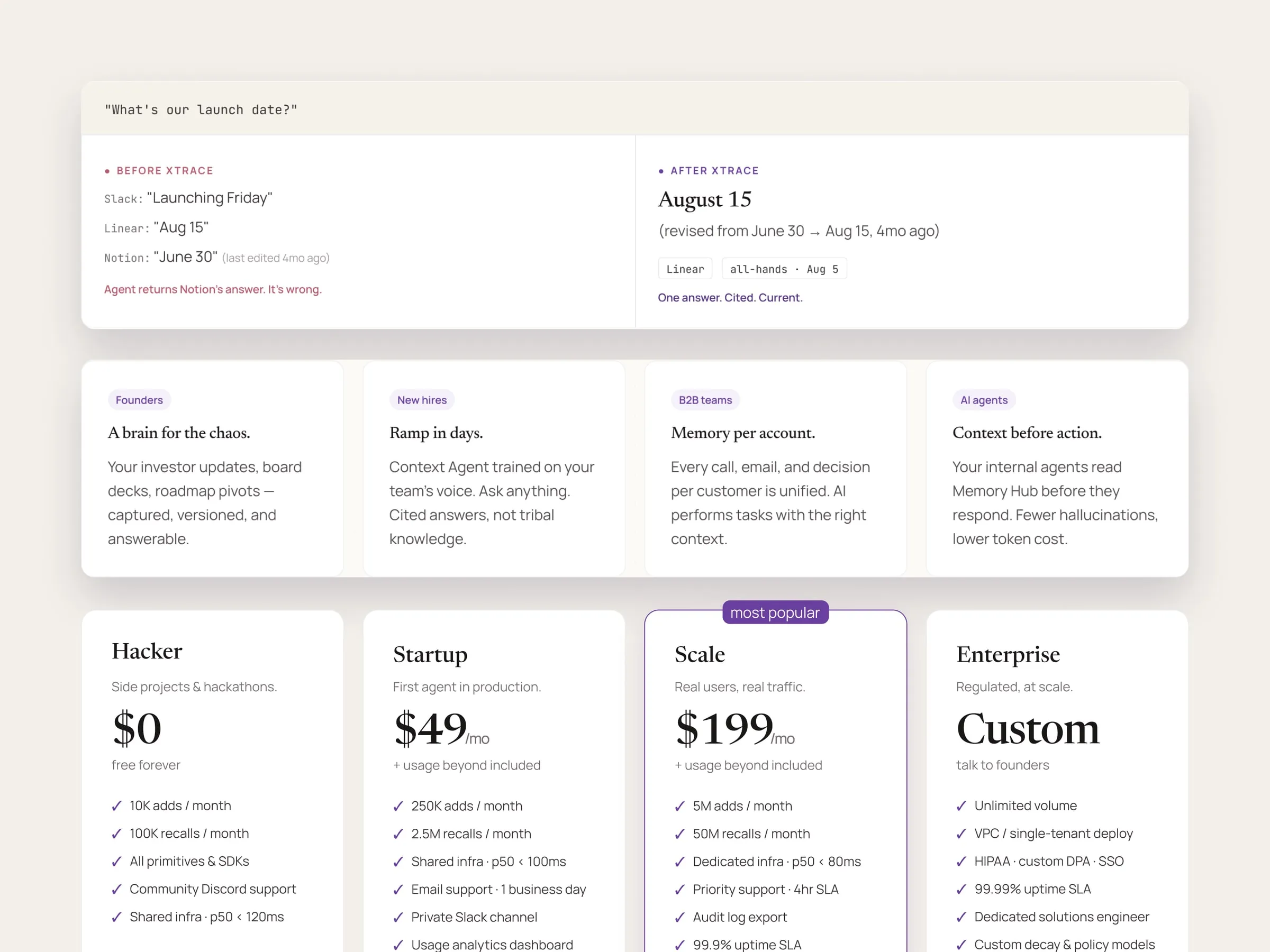The image size is (1270, 952).
Task: Click the checkmark beside 10K adds / month
Action: [116, 805]
